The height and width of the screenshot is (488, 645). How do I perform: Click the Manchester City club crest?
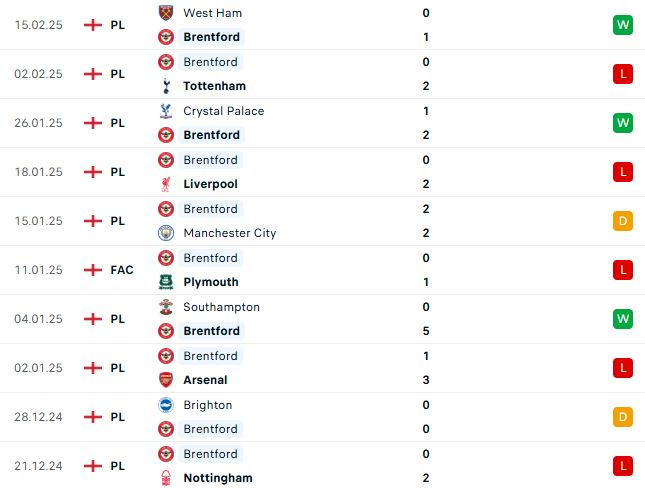click(166, 233)
